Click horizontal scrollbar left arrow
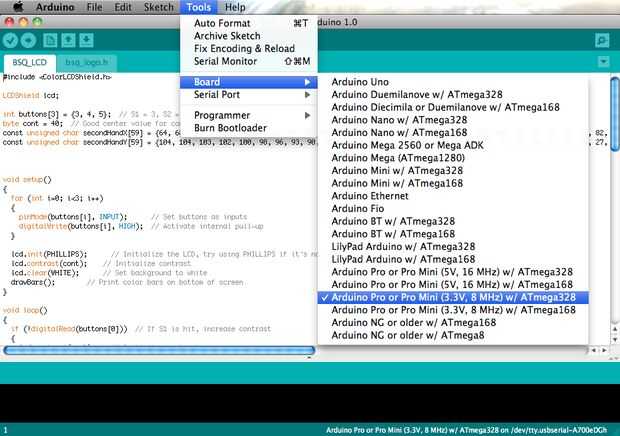 point(594,350)
